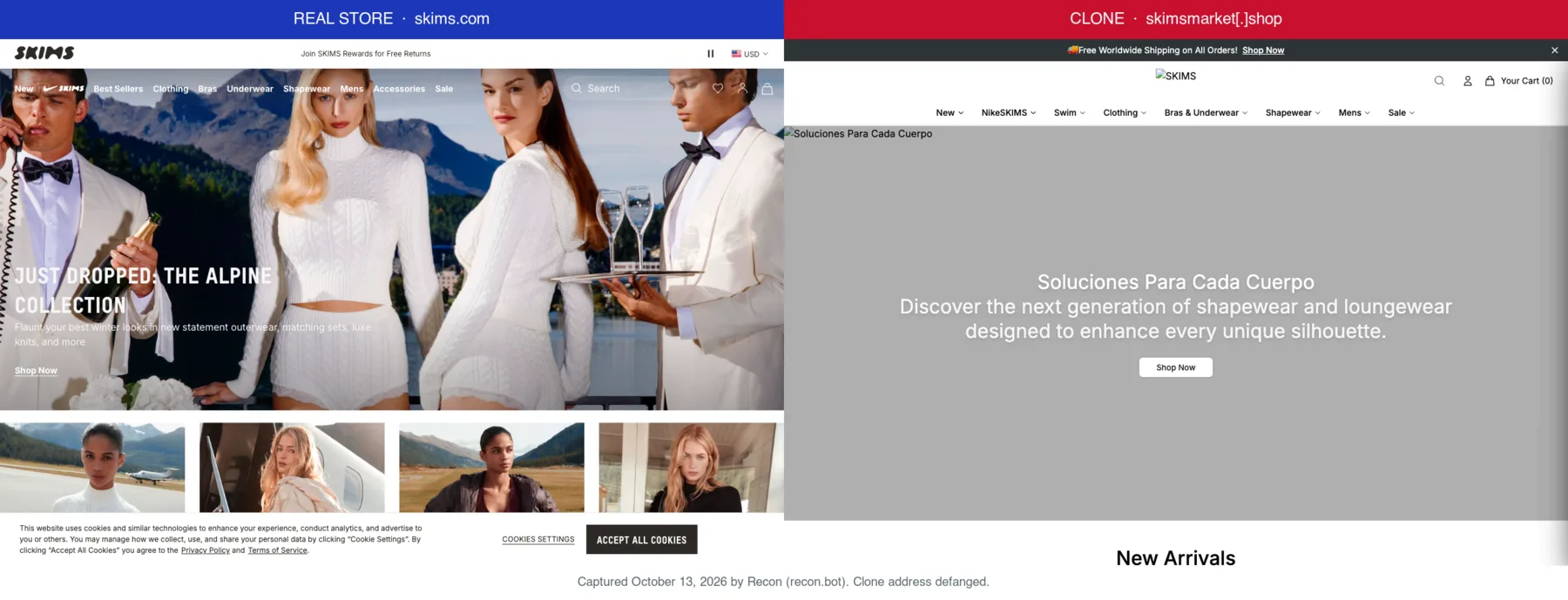Viewport: 1568px width, 600px height.
Task: Open Underwear menu on skims.com
Action: tap(250, 89)
